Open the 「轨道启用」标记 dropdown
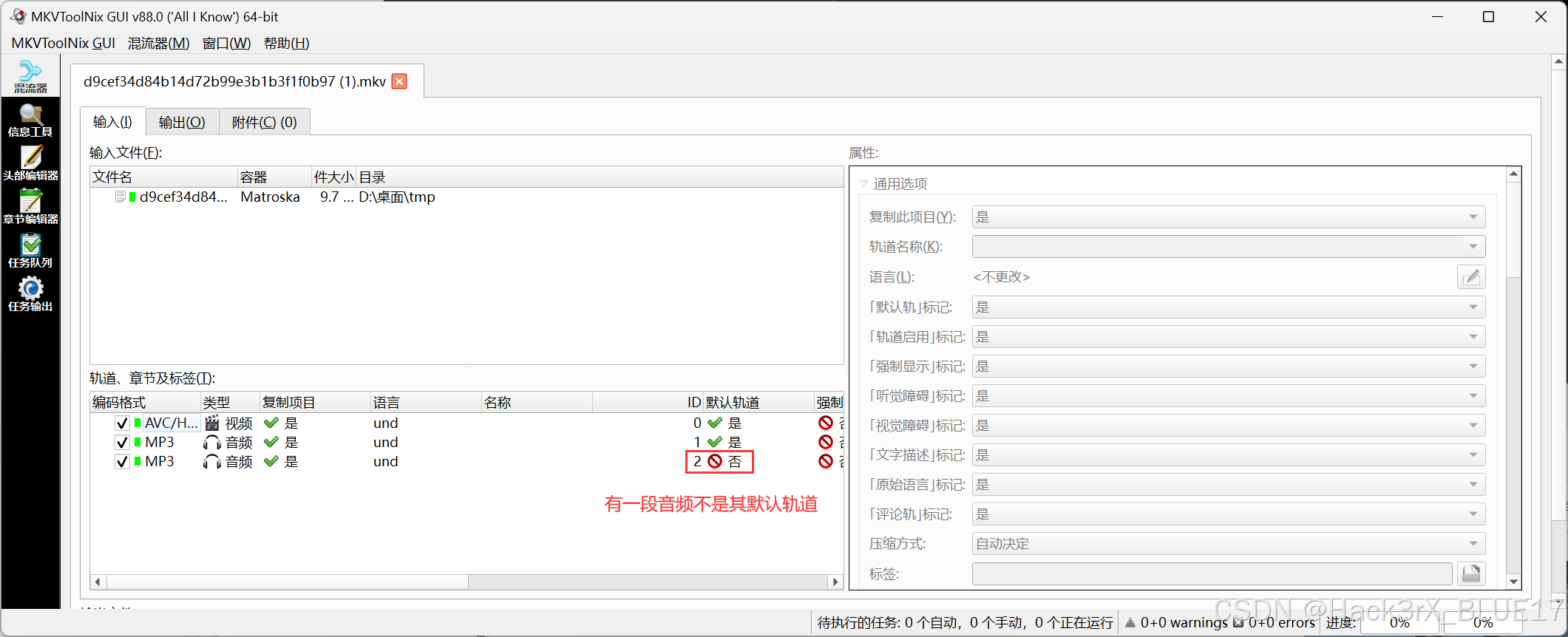Screen dimensions: 1568x637 pos(1228,337)
